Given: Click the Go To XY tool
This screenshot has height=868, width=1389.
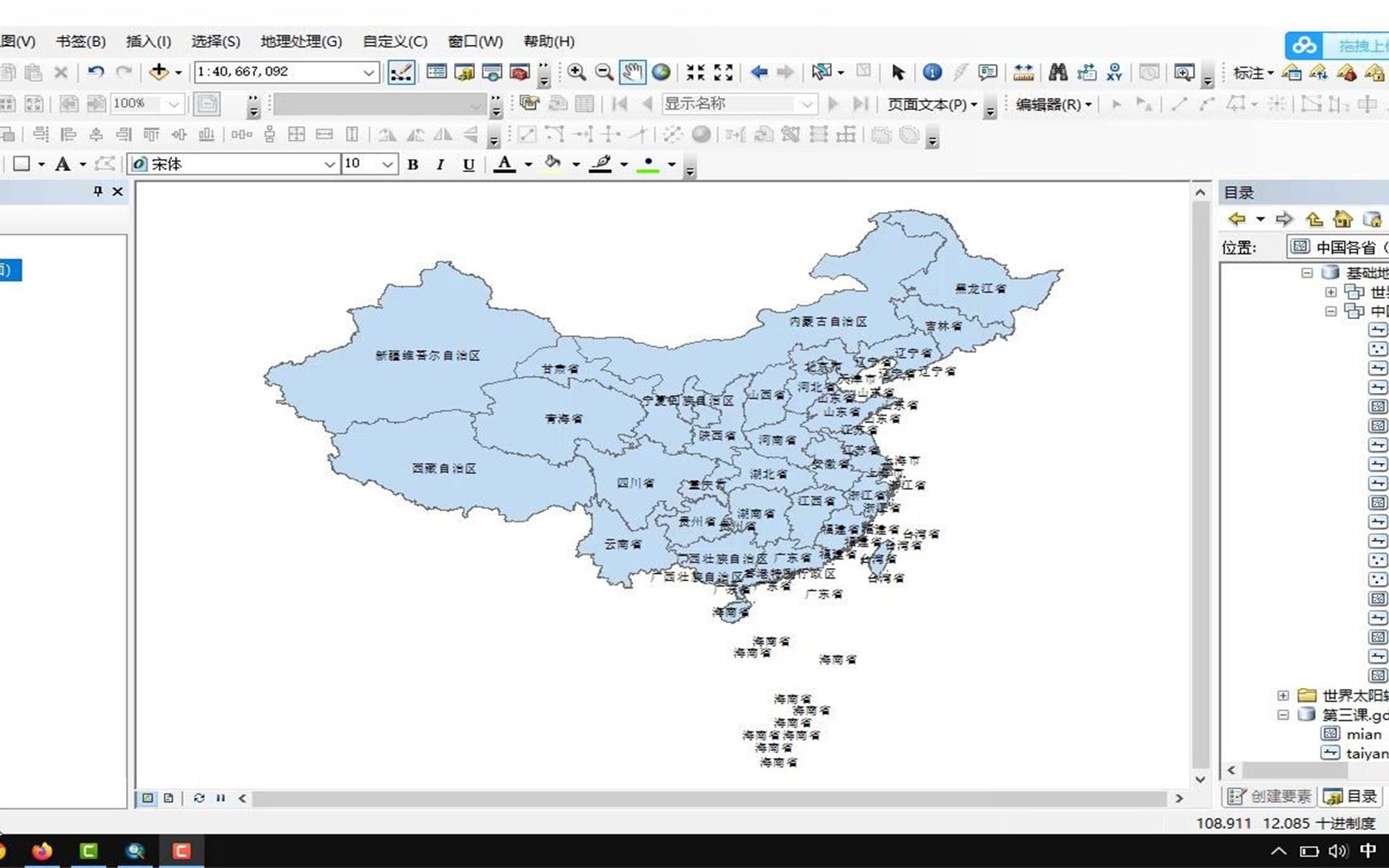Looking at the screenshot, I should coord(1115,72).
